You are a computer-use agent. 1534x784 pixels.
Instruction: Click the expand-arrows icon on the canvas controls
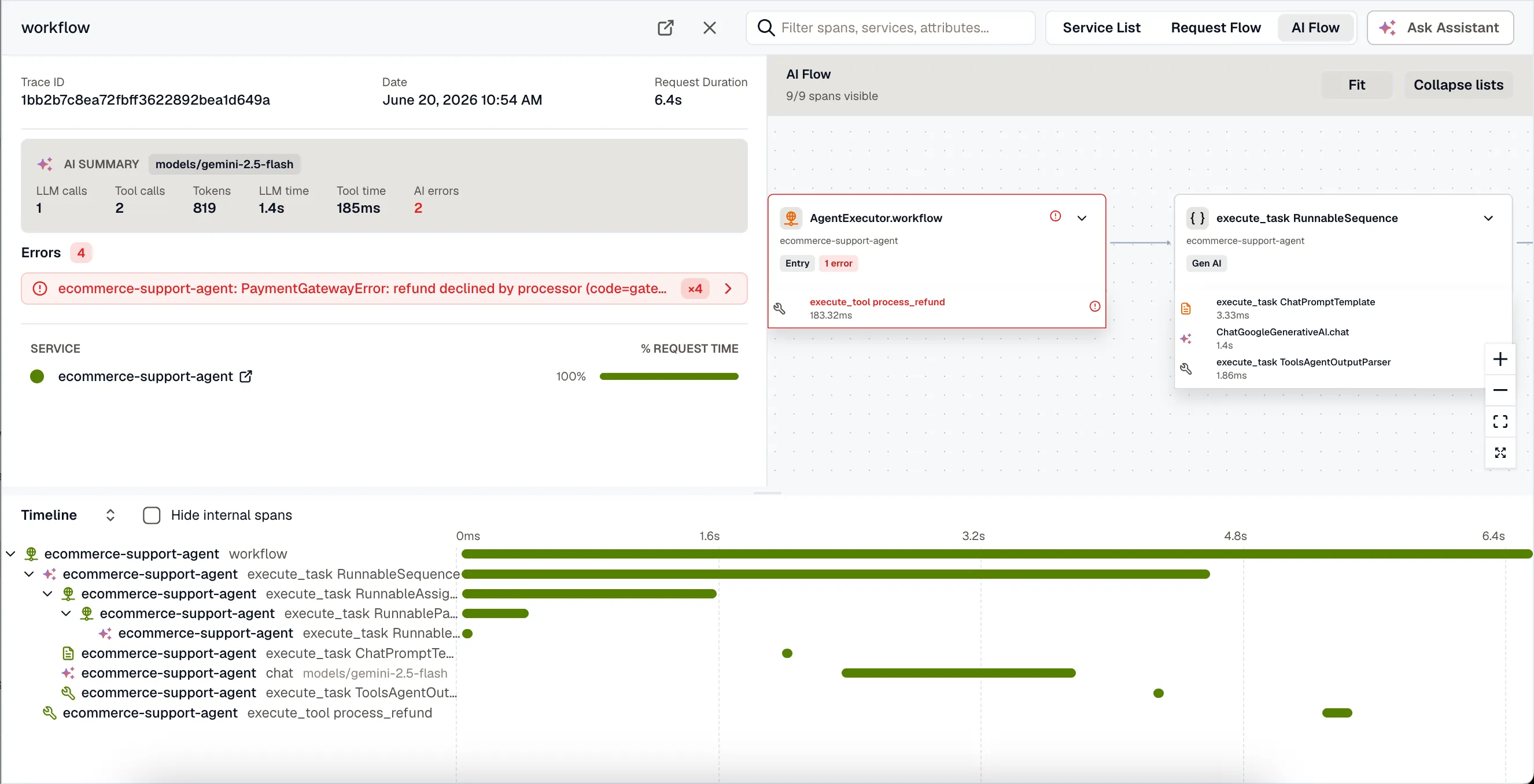(1500, 453)
